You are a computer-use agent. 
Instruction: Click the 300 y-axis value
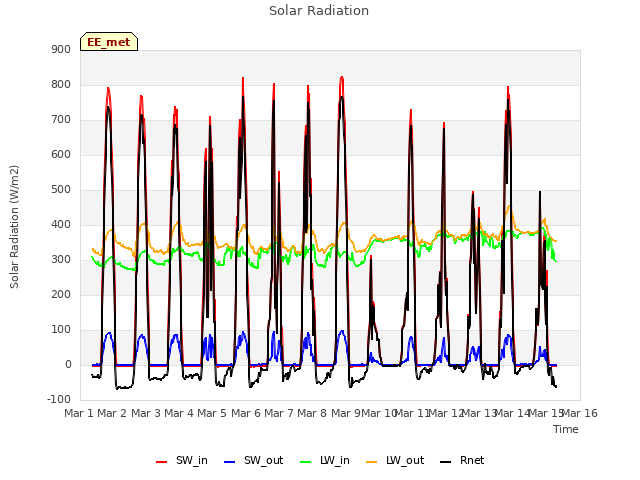[x=61, y=260]
